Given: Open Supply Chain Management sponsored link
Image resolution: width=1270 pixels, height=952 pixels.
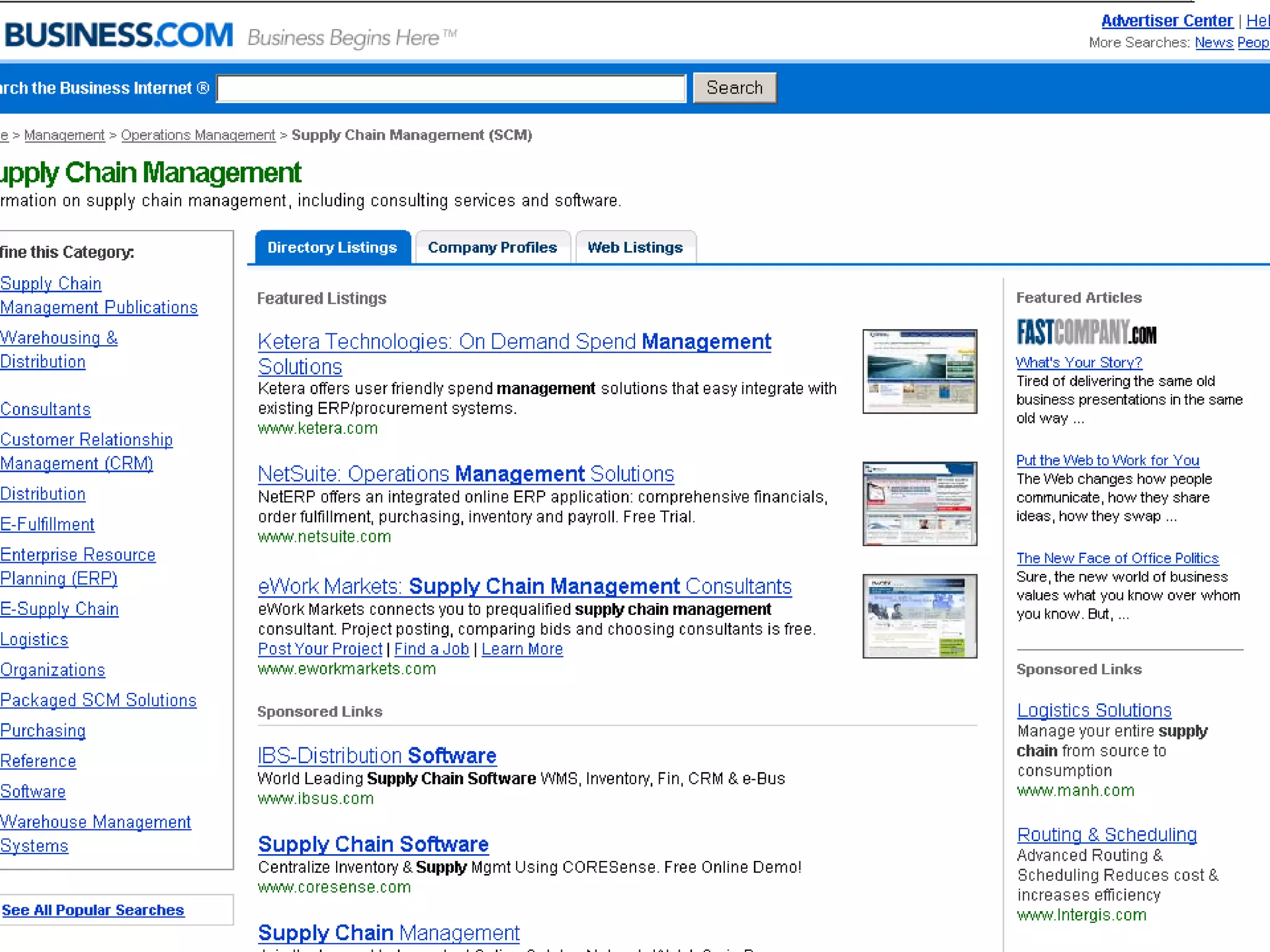Looking at the screenshot, I should pyautogui.click(x=389, y=933).
